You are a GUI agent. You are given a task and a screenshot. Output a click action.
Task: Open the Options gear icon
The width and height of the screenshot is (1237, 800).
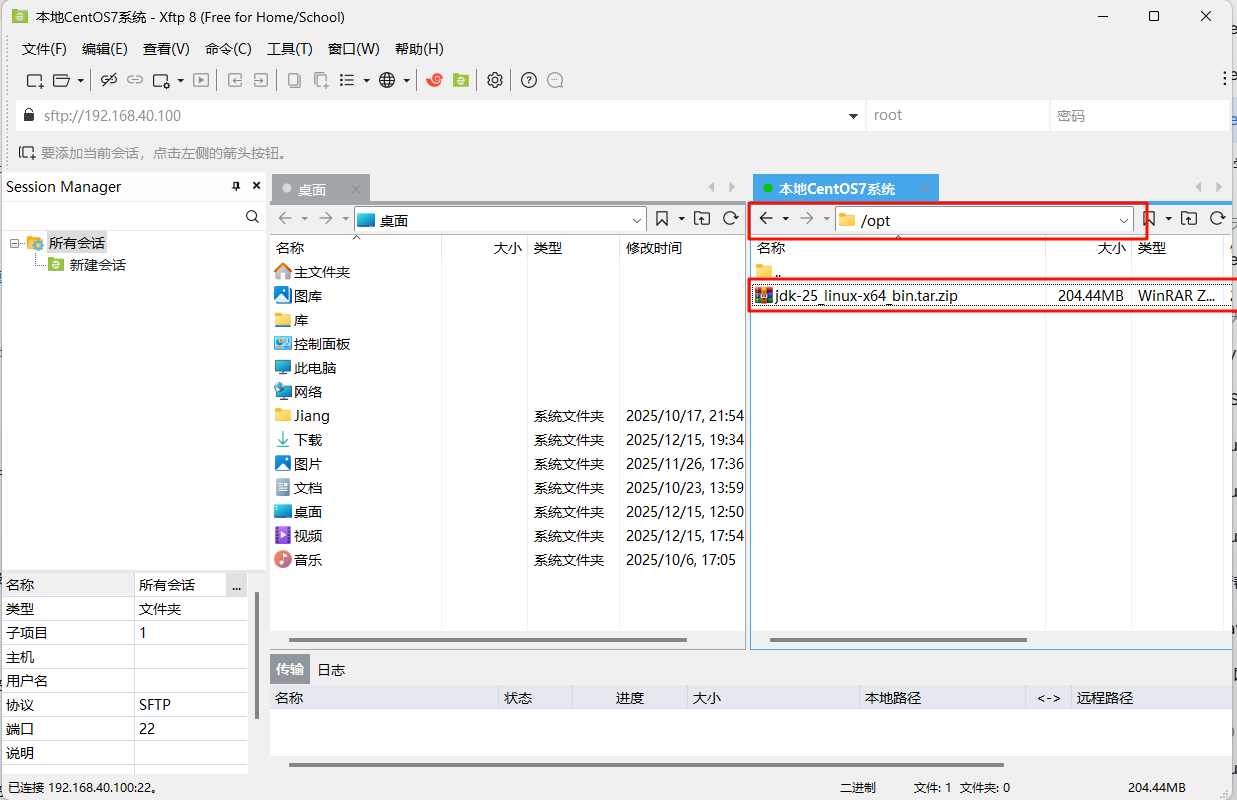(x=494, y=80)
